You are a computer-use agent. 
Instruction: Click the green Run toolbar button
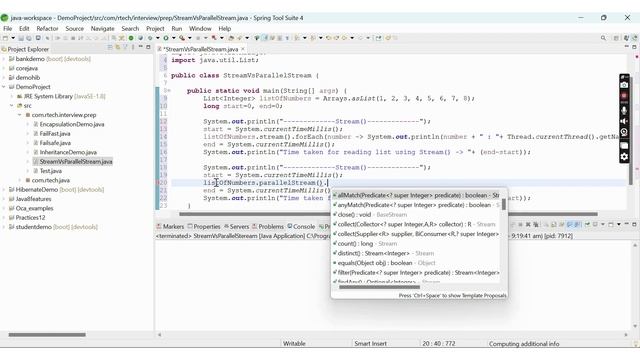pyautogui.click(x=166, y=38)
